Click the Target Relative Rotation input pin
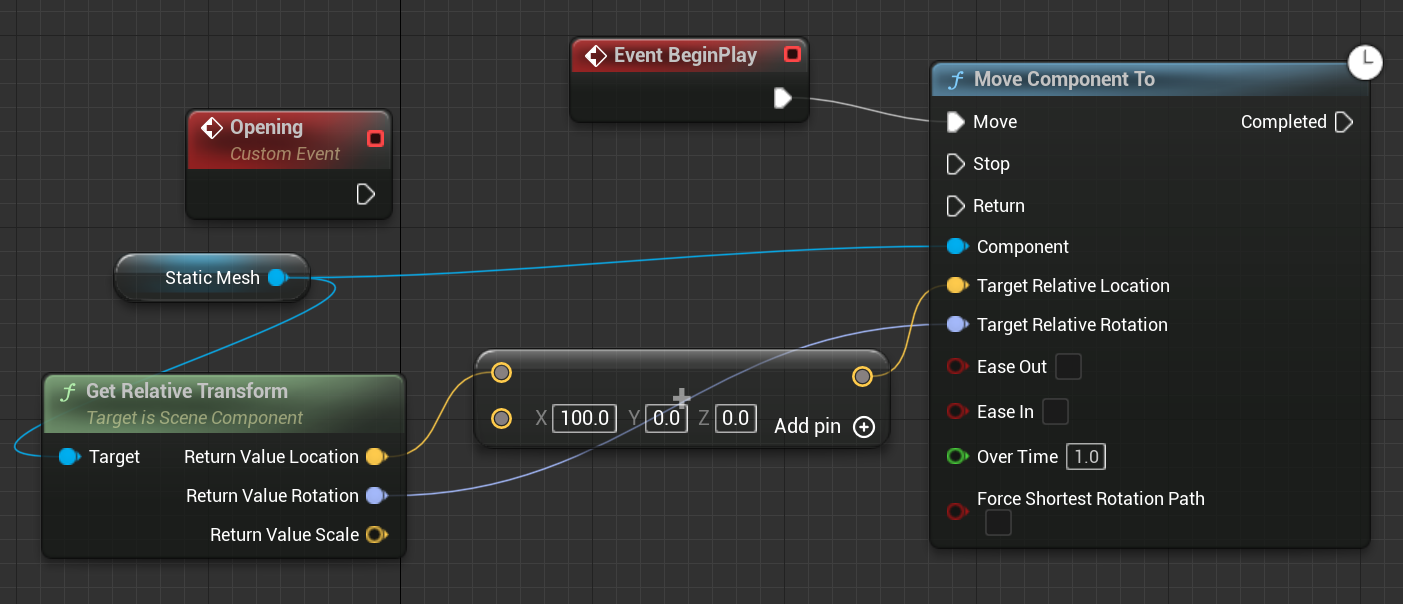This screenshot has height=604, width=1403. point(957,325)
